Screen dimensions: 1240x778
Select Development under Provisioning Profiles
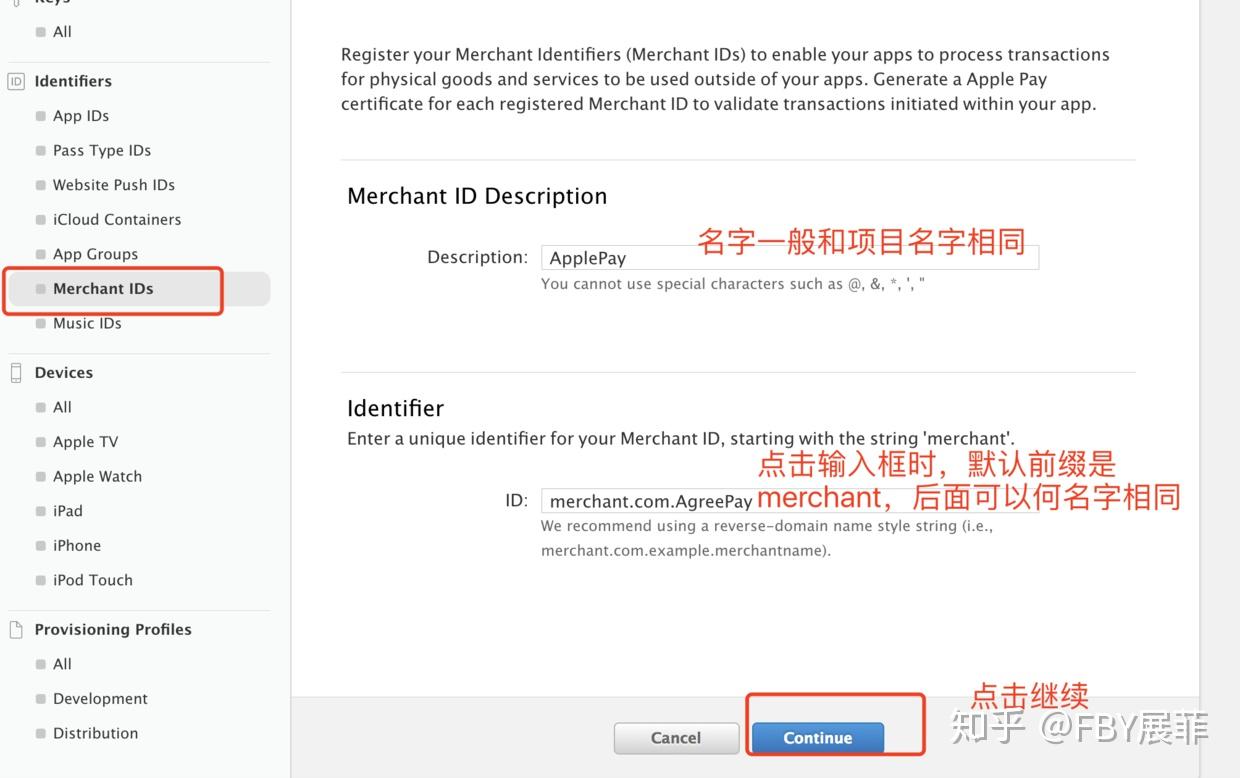click(100, 698)
